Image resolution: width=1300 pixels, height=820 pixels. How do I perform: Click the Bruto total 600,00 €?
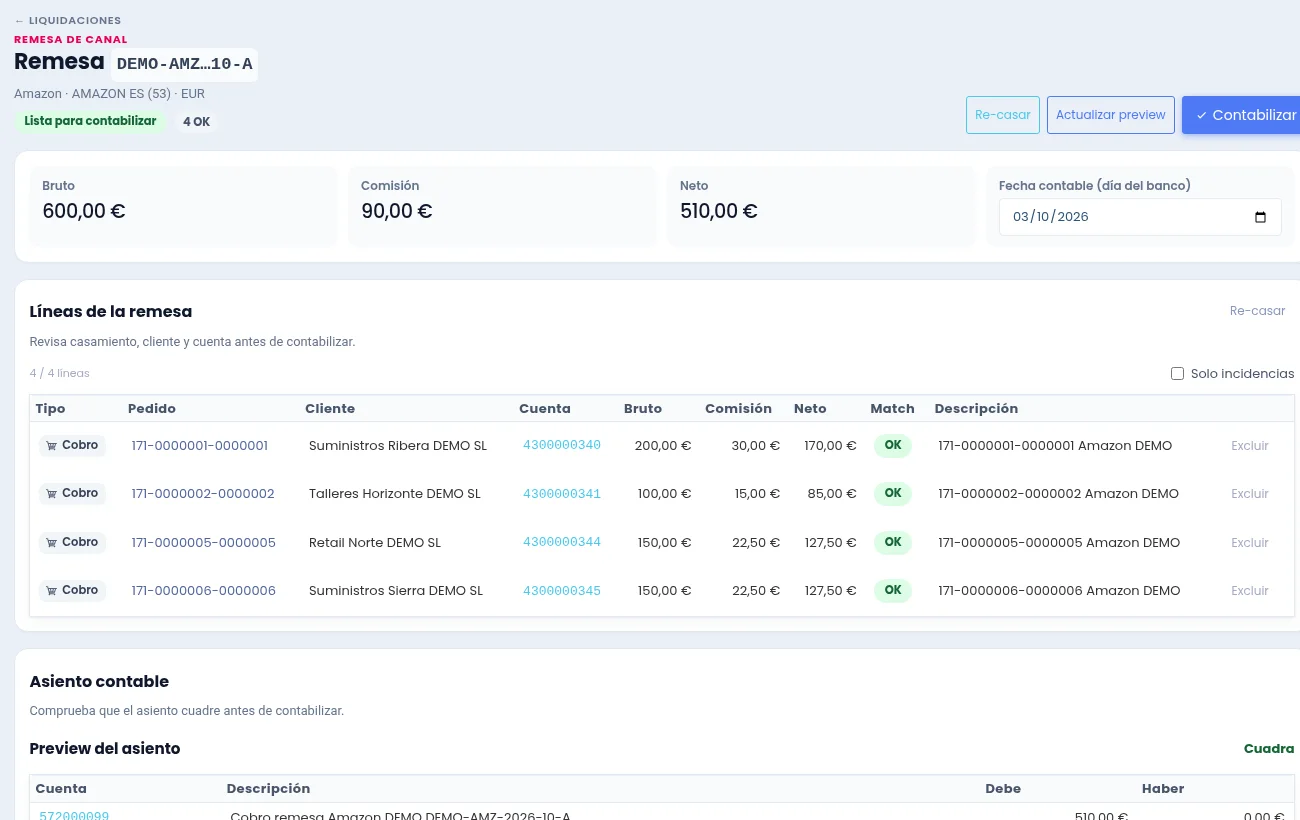click(84, 211)
